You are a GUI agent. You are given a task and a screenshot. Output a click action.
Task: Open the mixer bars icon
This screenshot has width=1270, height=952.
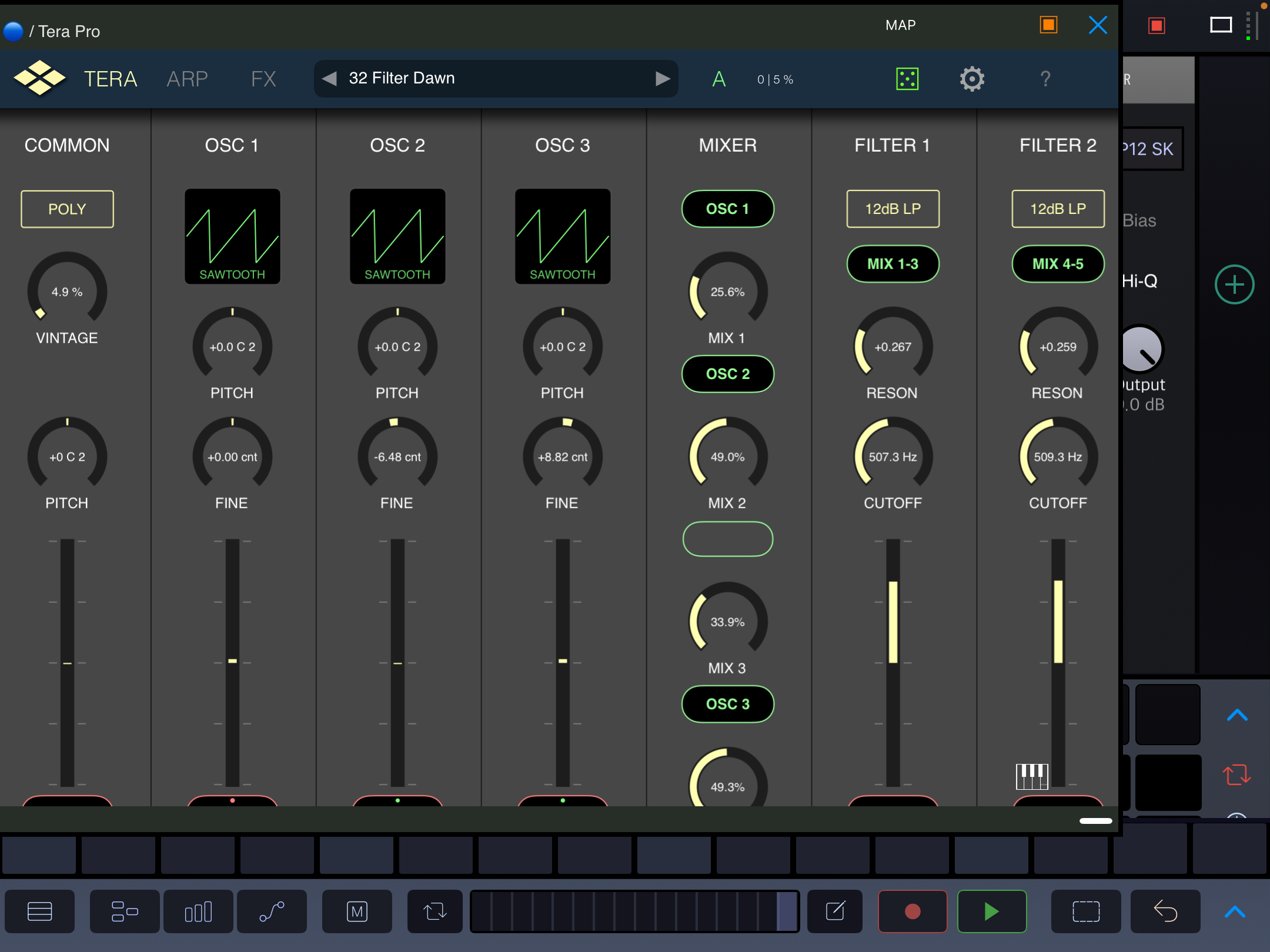(198, 911)
